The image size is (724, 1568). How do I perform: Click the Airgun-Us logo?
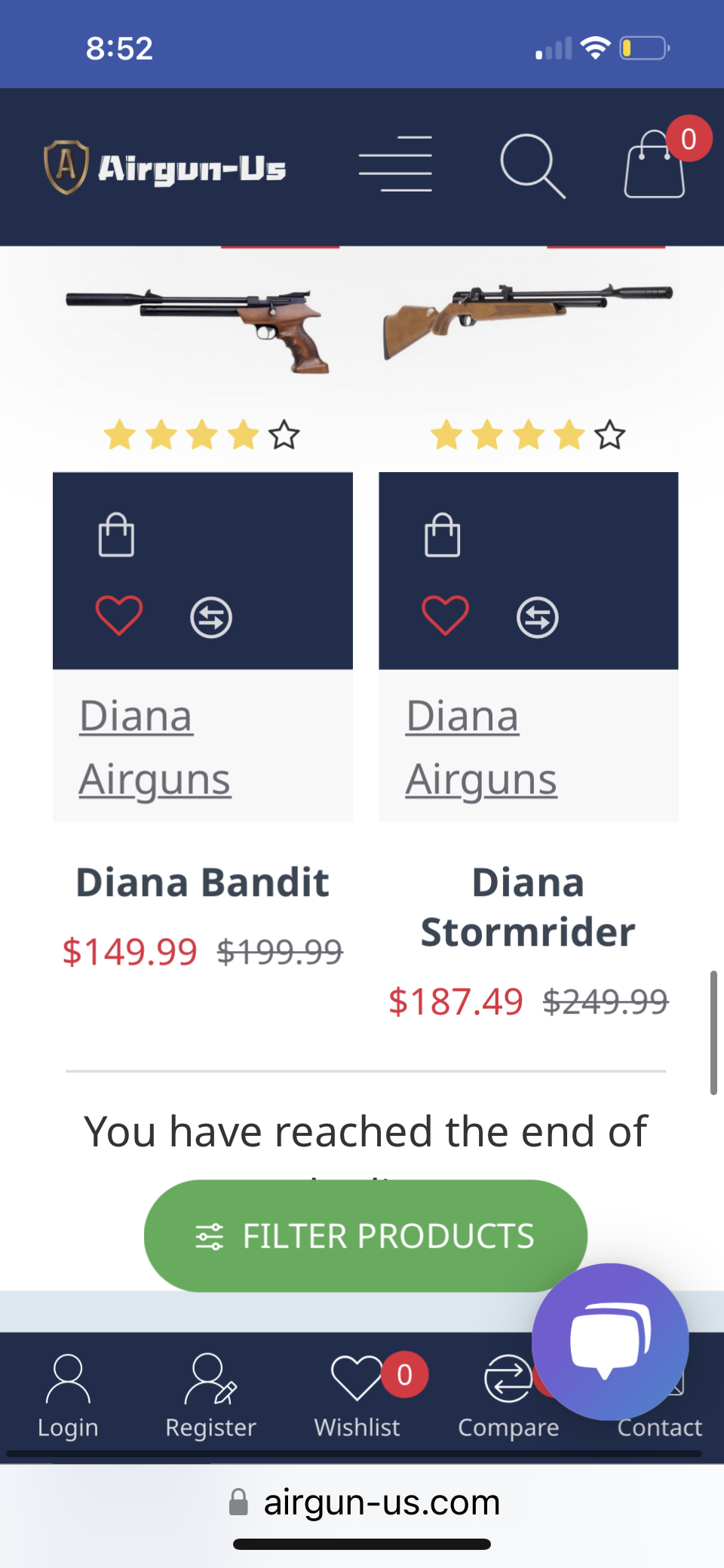point(165,167)
